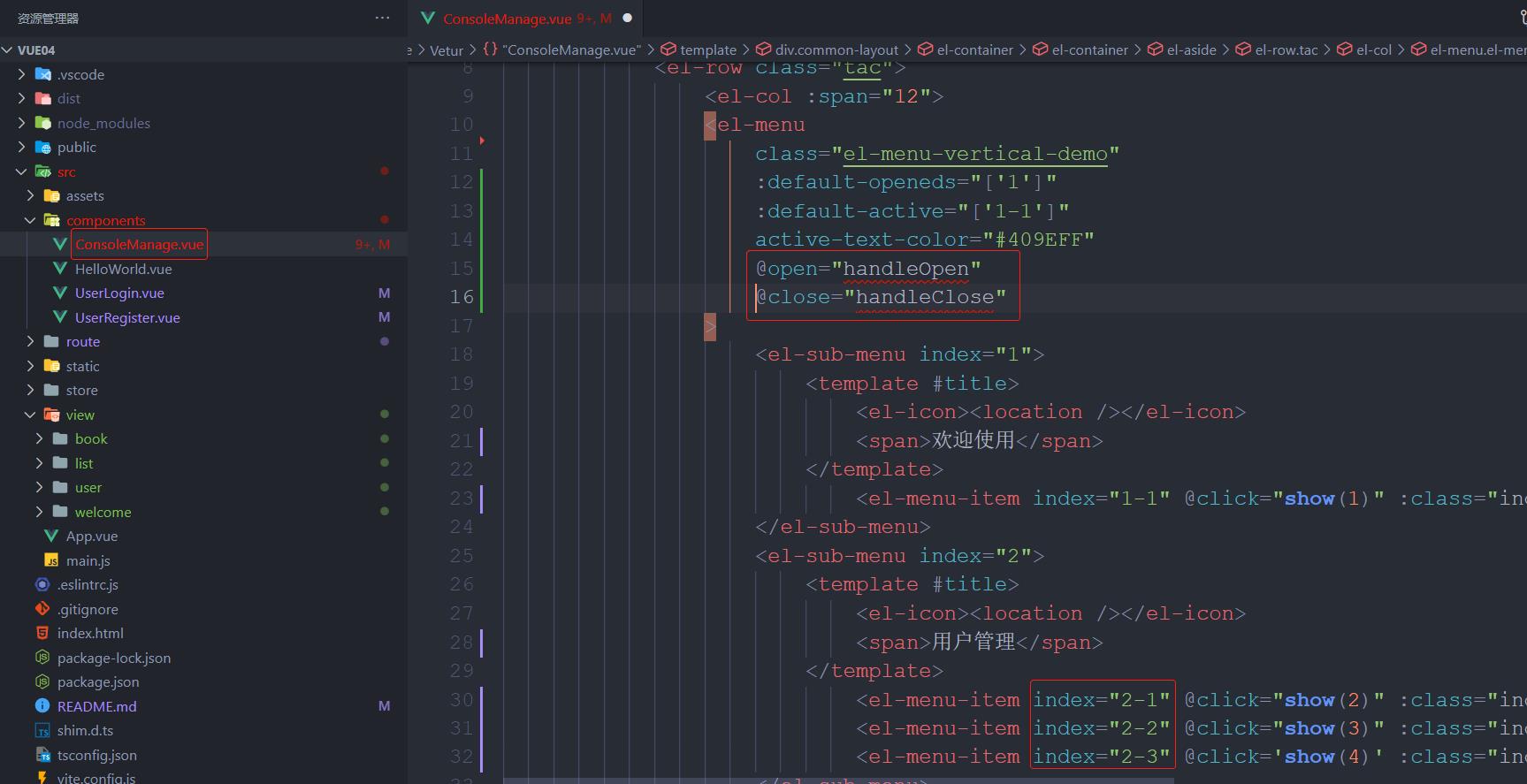Click the .vscode folder icon
This screenshot has width=1527, height=784.
pyautogui.click(x=42, y=74)
